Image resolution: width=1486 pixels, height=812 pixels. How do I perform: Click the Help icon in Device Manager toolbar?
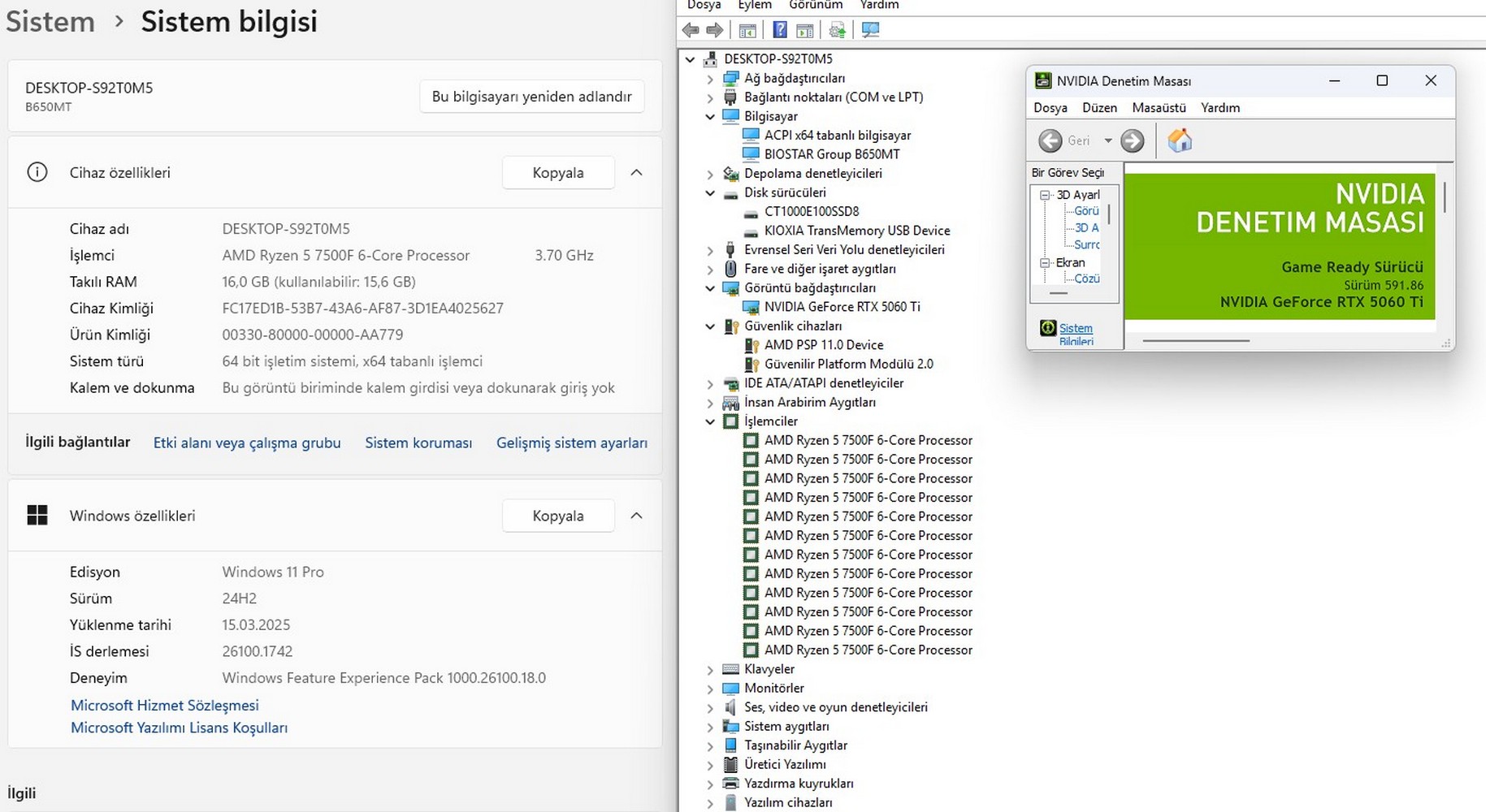(x=779, y=30)
